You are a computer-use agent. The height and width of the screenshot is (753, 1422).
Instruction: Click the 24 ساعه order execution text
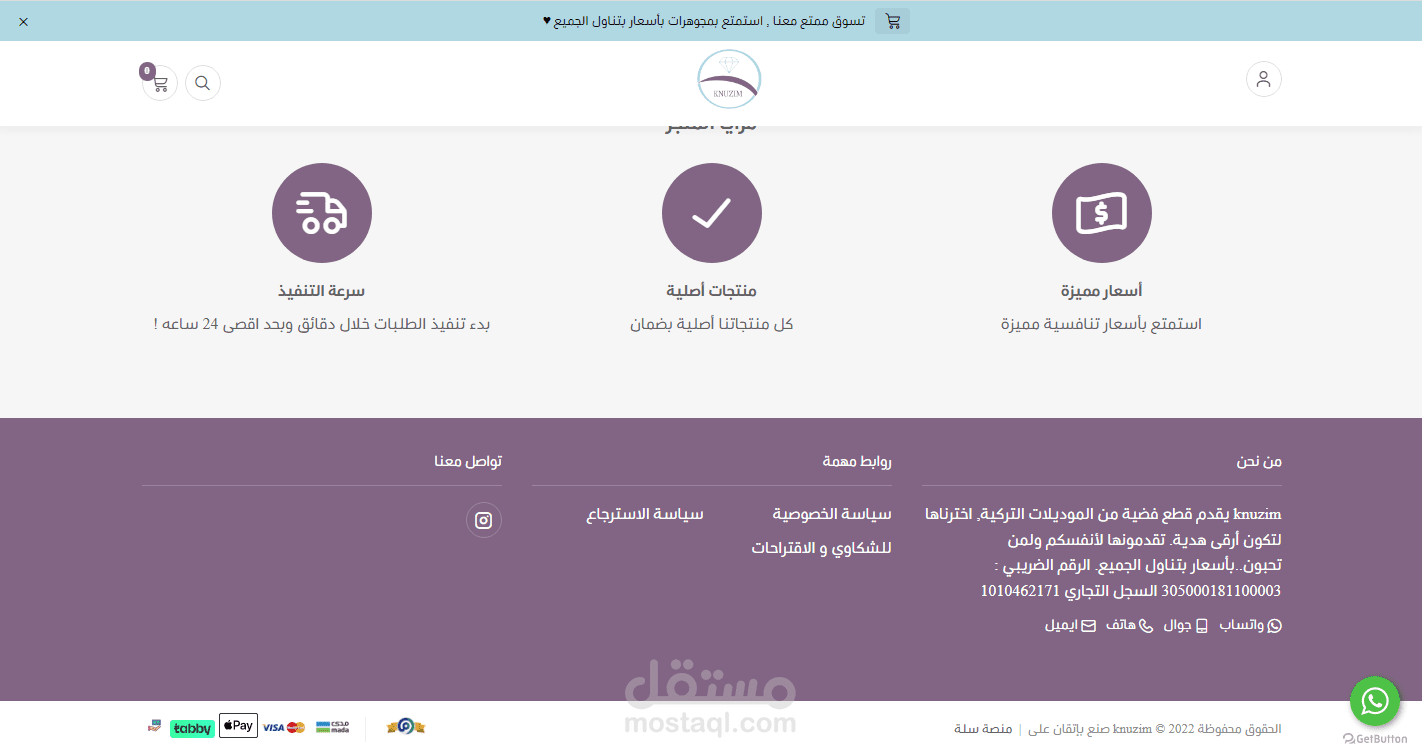(x=321, y=324)
